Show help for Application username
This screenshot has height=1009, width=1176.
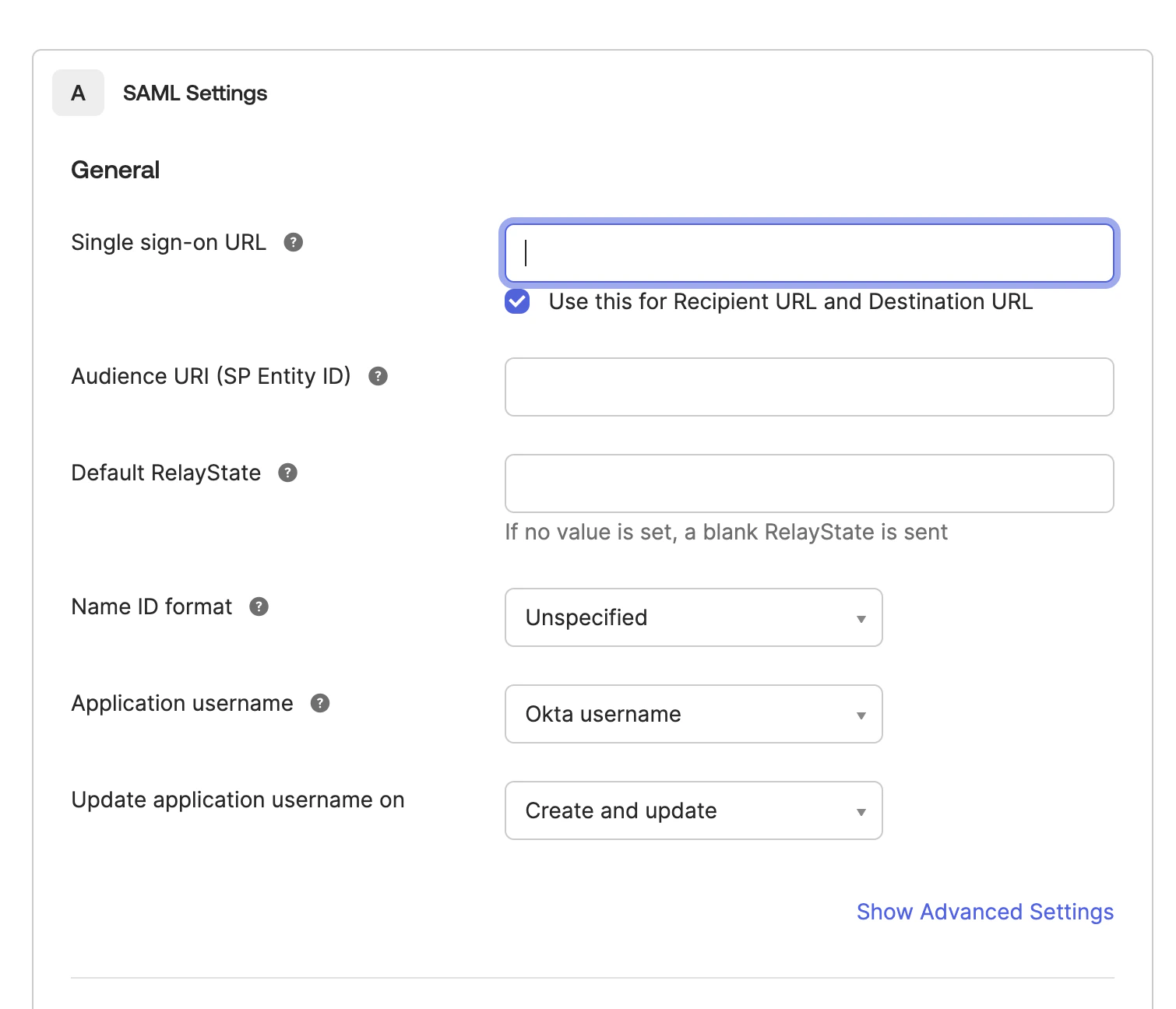320,703
